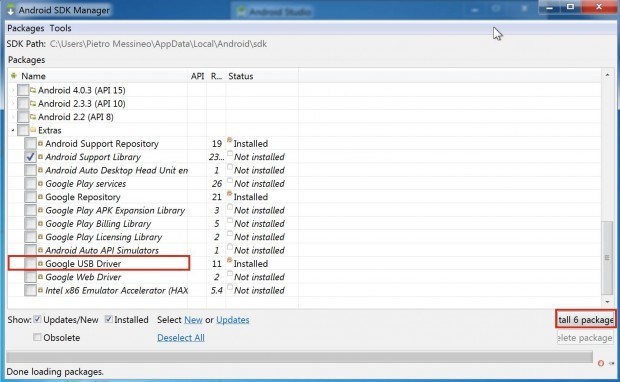Screen dimensions: 620x382
Task: Check the Android 4.0.3 (API 15) checkbox
Action: click(23, 90)
